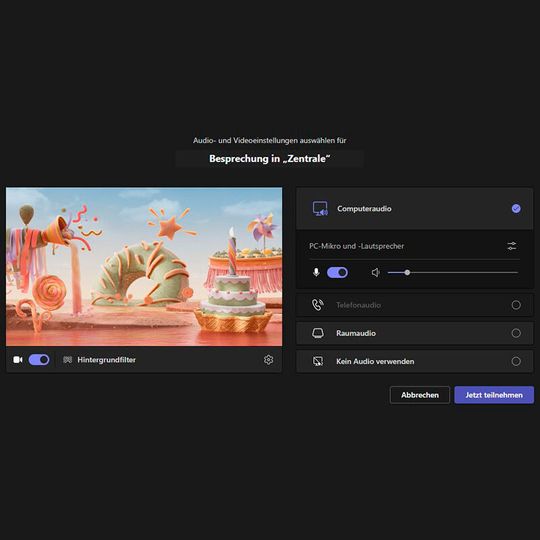Open video settings gear icon

[268, 360]
